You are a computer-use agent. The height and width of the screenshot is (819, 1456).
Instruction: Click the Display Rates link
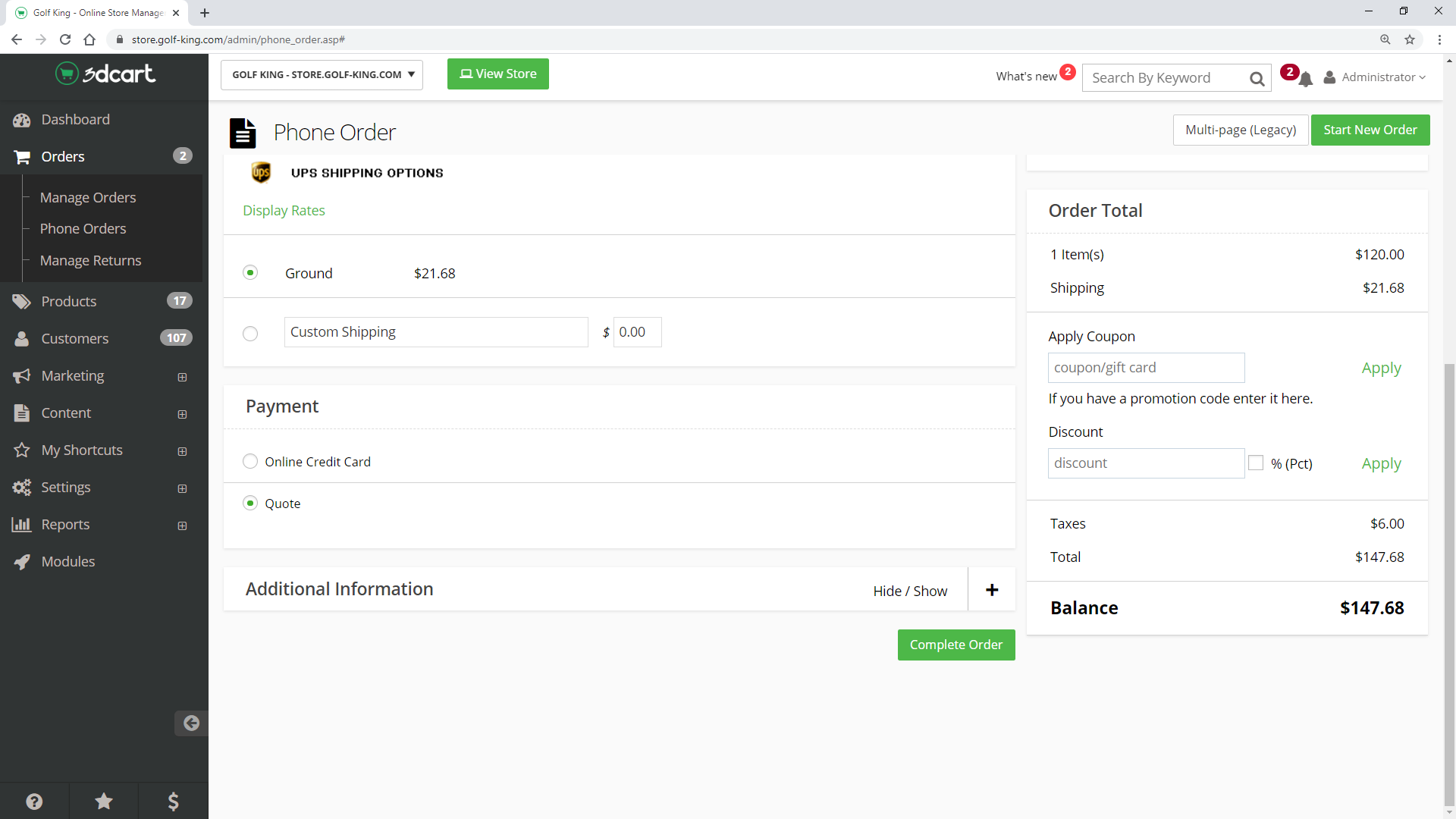point(284,210)
